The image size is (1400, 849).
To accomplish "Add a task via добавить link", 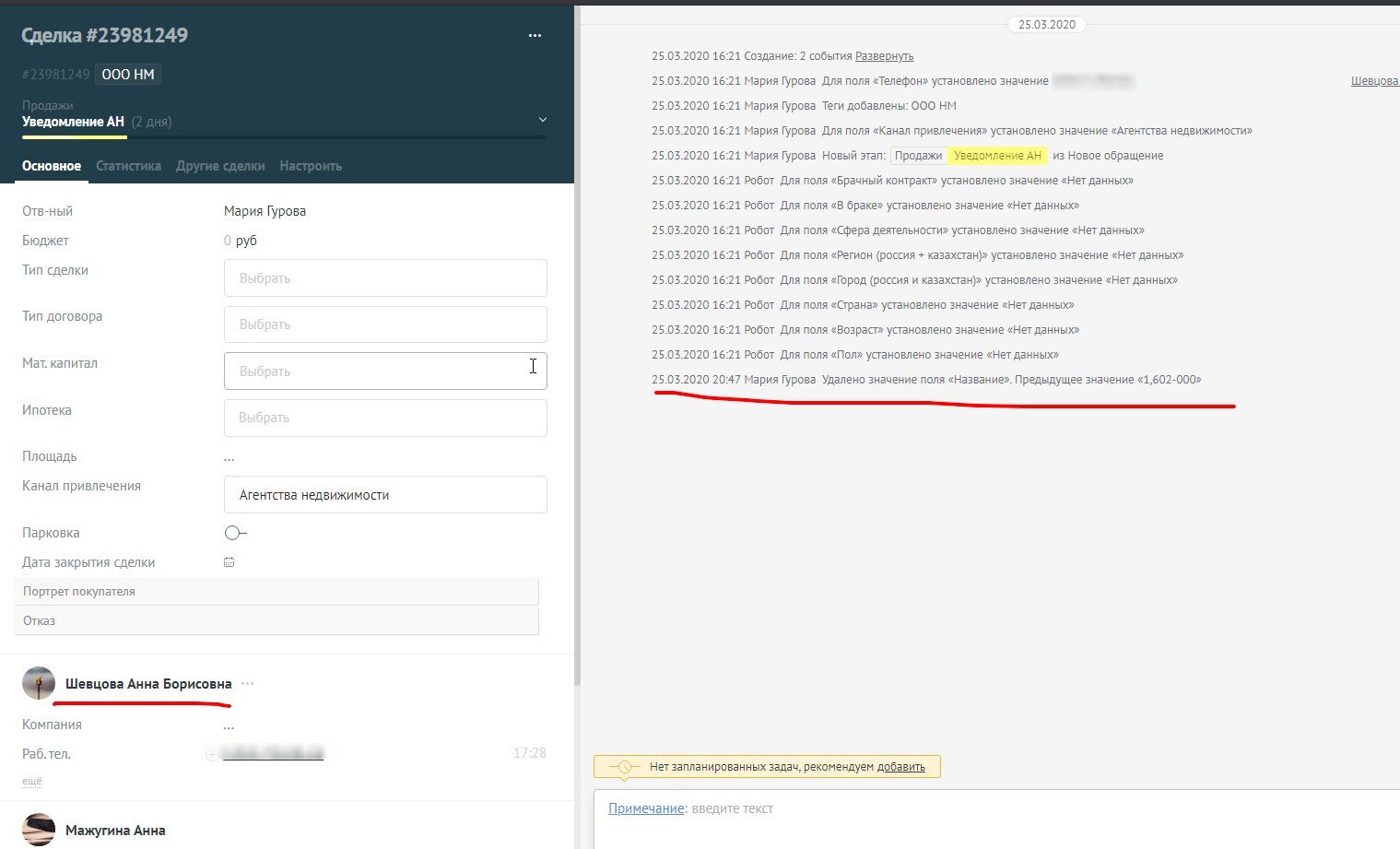I will [x=900, y=767].
